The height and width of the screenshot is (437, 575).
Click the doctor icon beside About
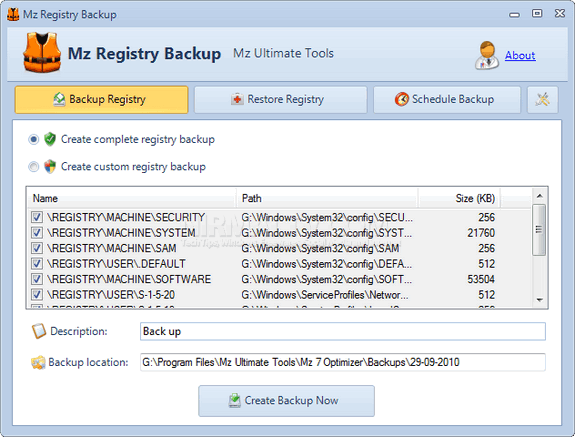pyautogui.click(x=487, y=55)
